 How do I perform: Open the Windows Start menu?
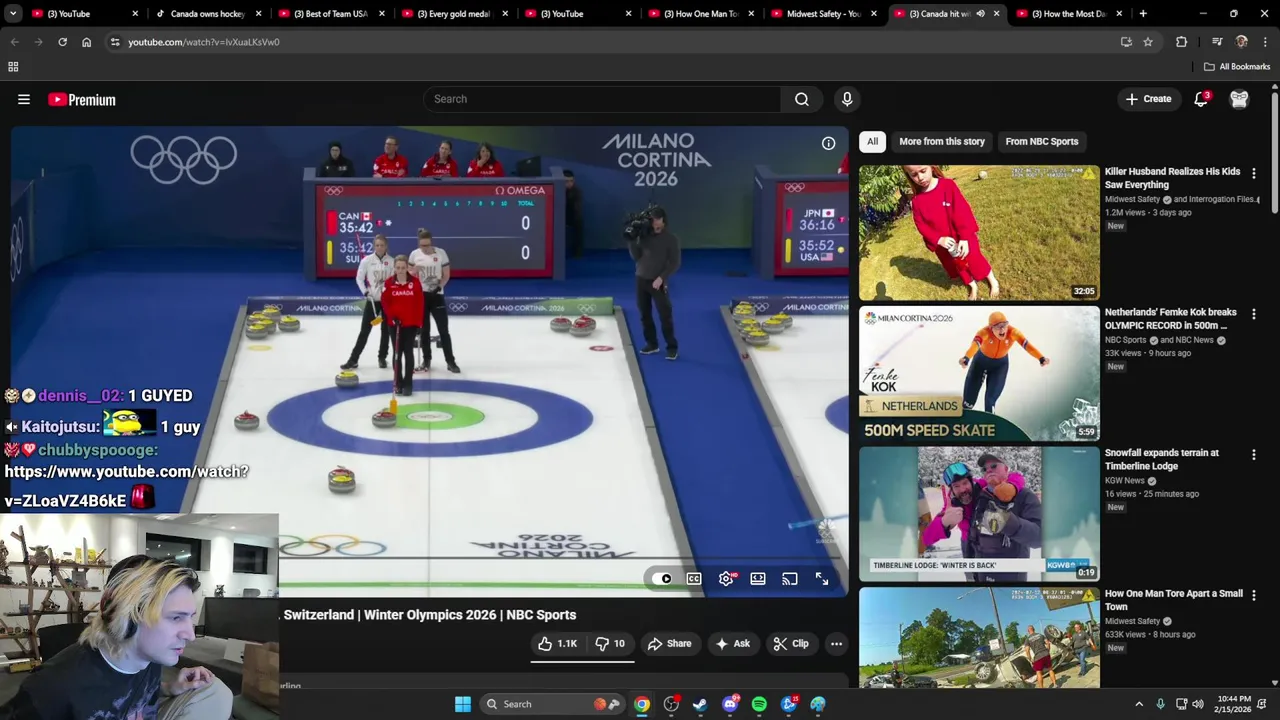pyautogui.click(x=463, y=704)
